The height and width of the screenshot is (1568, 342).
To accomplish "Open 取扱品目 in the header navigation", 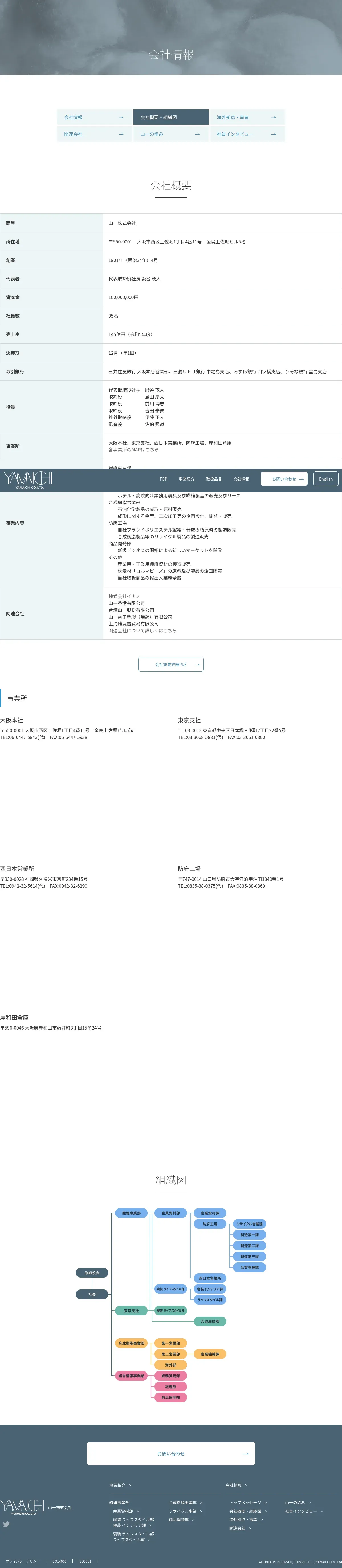I will point(214,479).
